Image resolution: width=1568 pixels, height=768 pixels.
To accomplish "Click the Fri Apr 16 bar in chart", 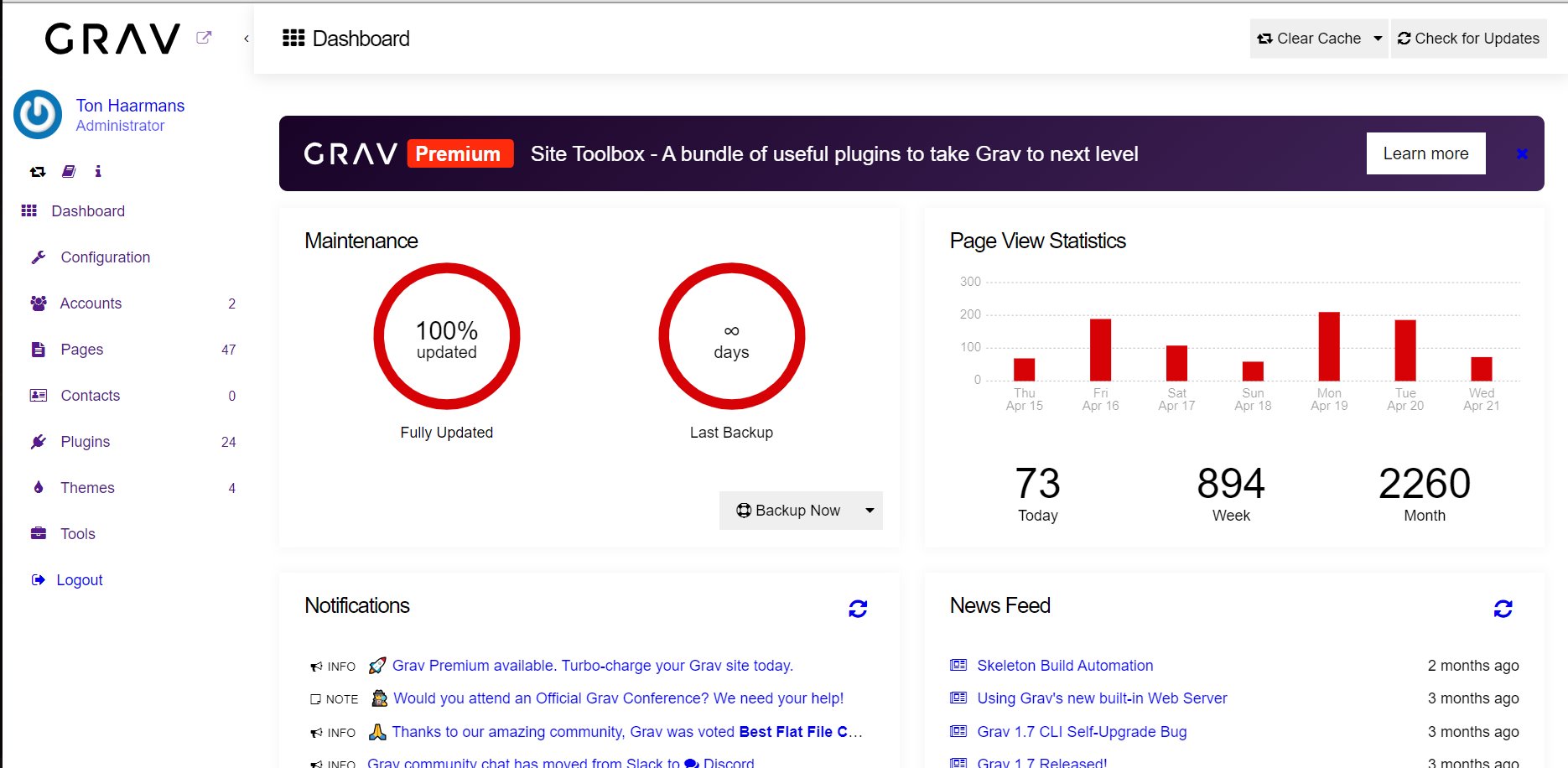I will (1100, 350).
